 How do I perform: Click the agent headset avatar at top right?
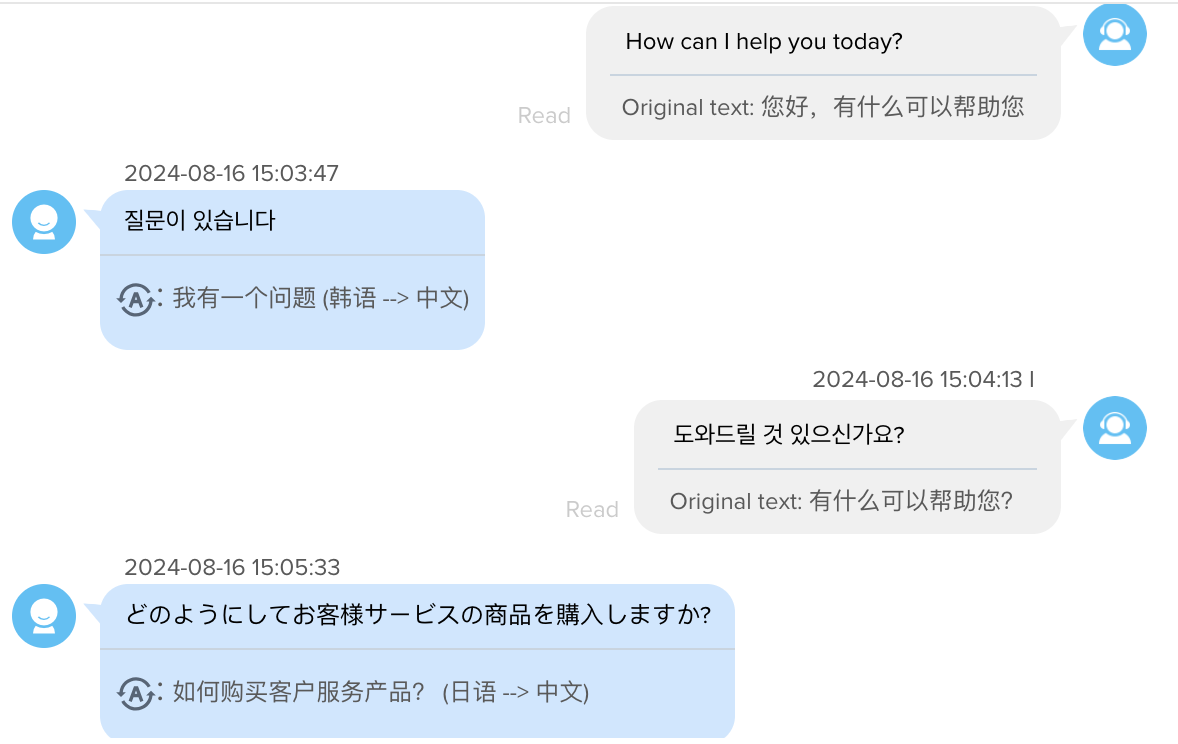(1114, 35)
